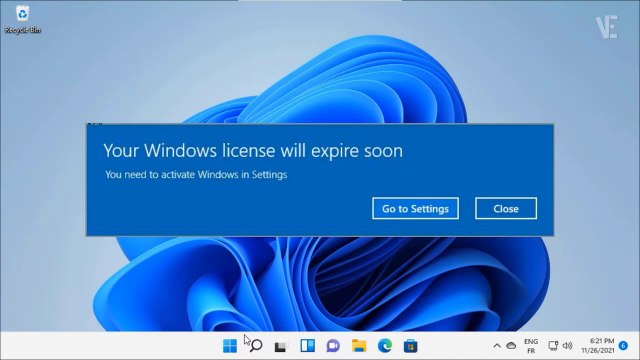Open the Widgets panel icon
This screenshot has height=360, width=640.
[x=307, y=346]
